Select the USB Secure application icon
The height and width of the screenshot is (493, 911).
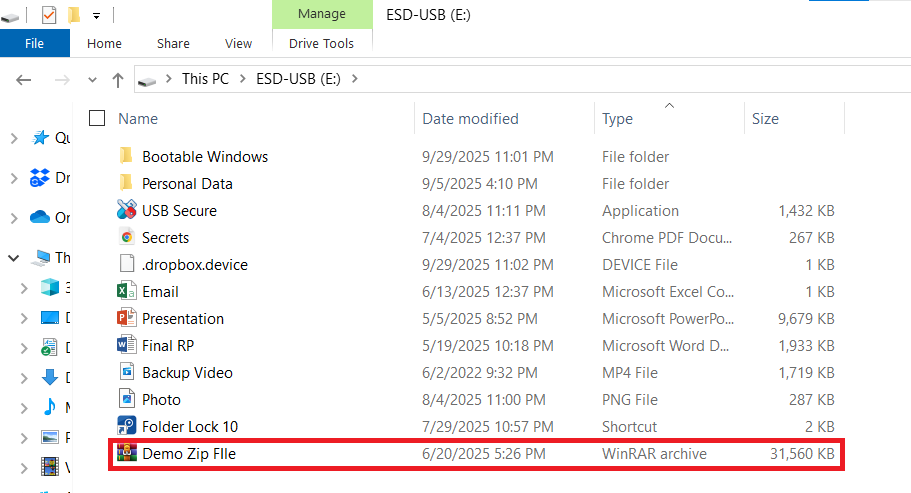tap(127, 210)
